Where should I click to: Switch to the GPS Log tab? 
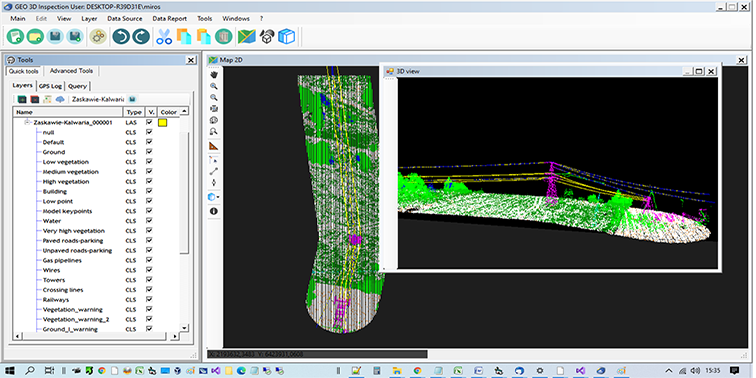[51, 86]
